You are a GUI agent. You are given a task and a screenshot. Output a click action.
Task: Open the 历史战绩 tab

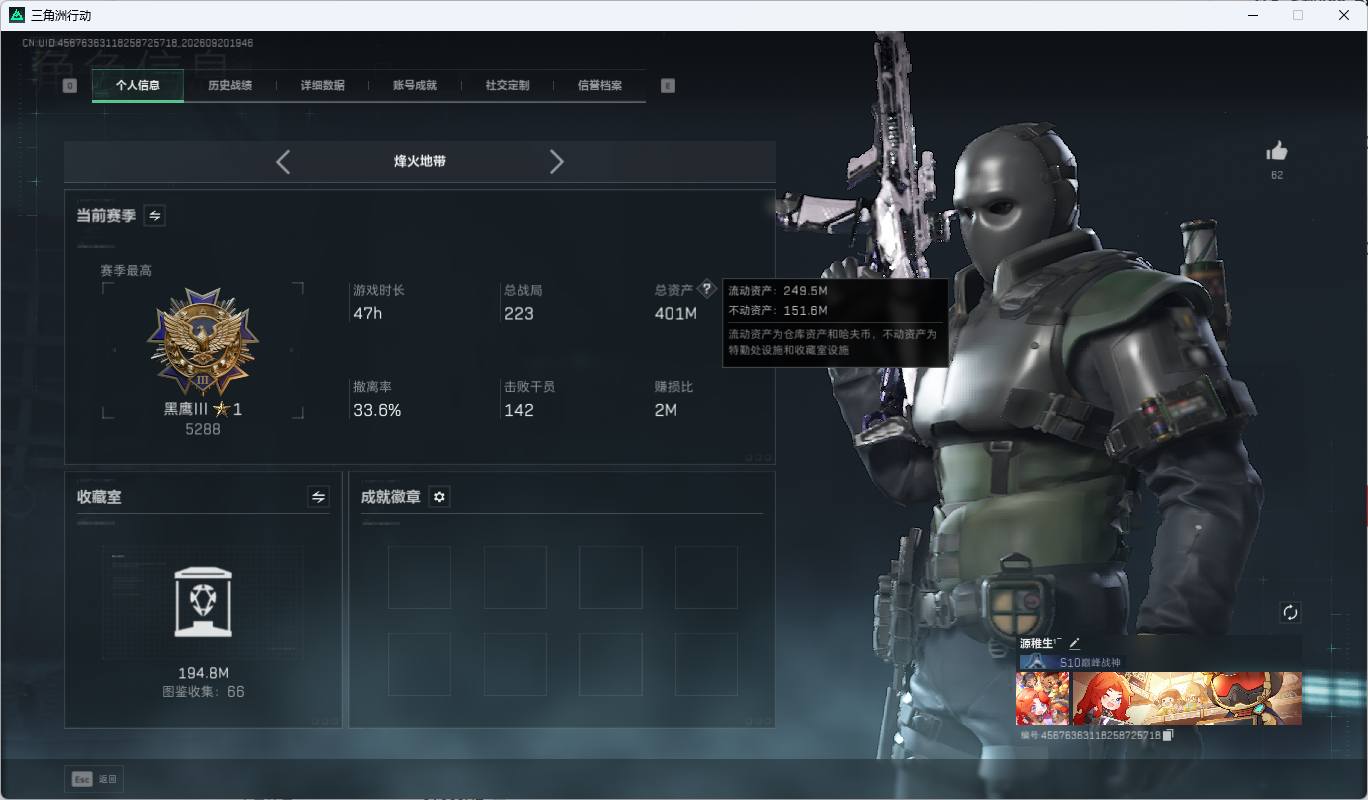[x=230, y=86]
